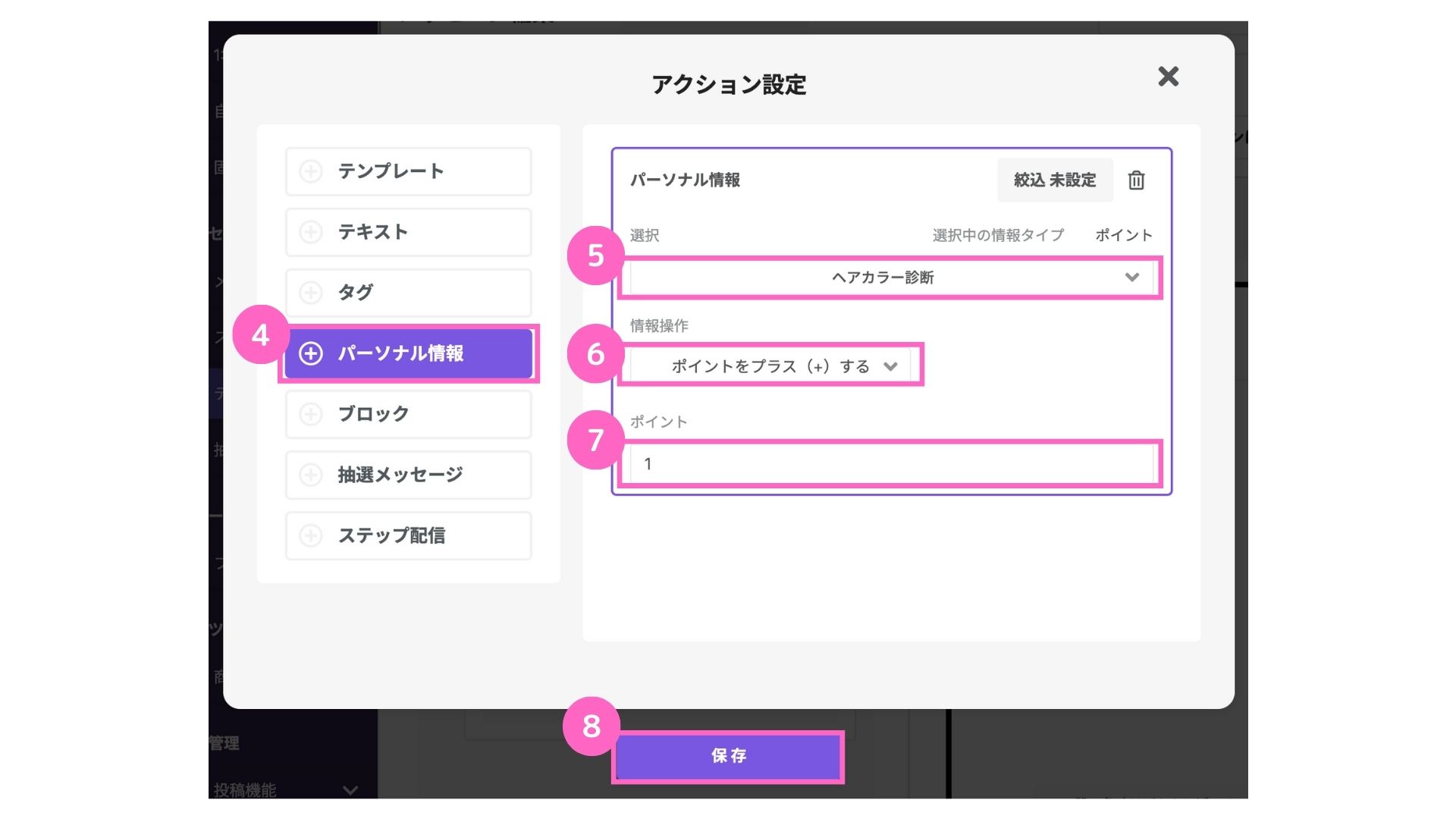This screenshot has width=1456, height=819.
Task: Click plus icon beside 抽選メッセージ
Action: coord(311,475)
